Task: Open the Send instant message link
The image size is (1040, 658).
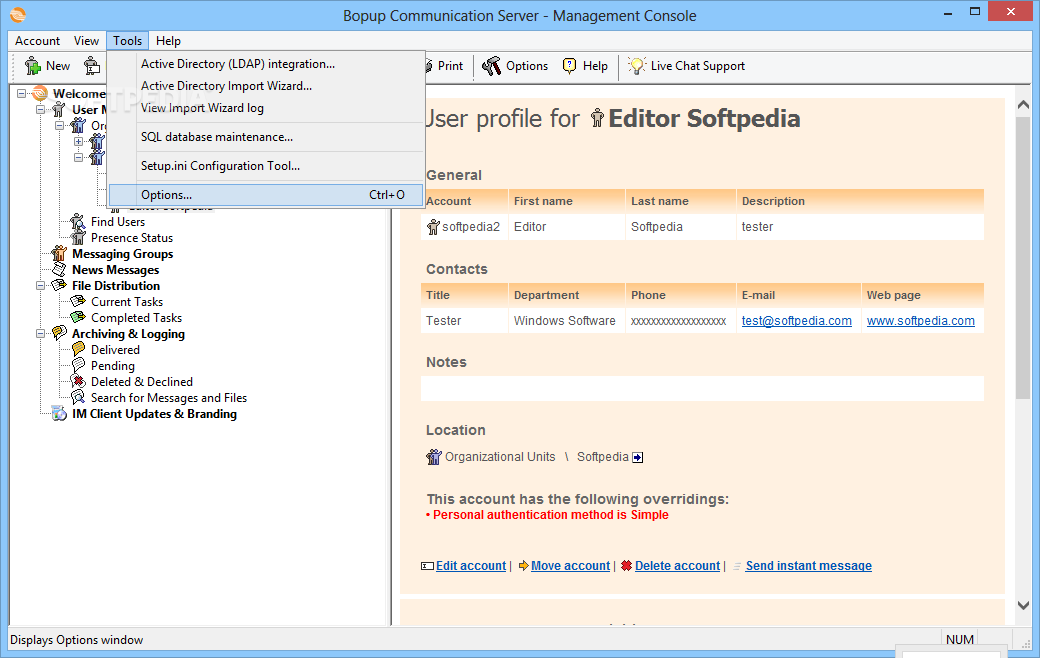Action: [x=809, y=566]
